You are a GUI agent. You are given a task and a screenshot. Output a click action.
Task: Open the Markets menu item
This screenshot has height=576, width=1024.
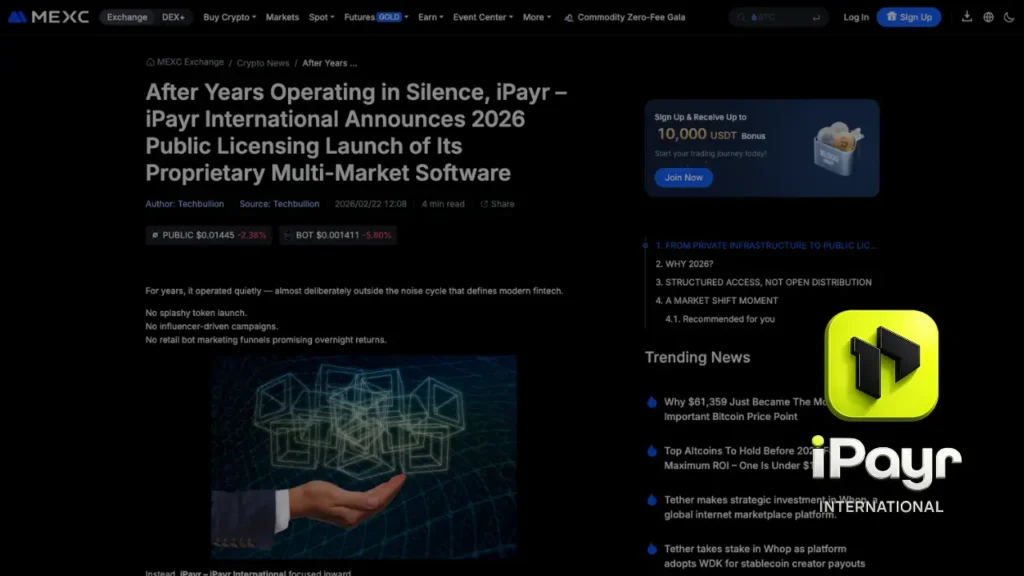282,17
